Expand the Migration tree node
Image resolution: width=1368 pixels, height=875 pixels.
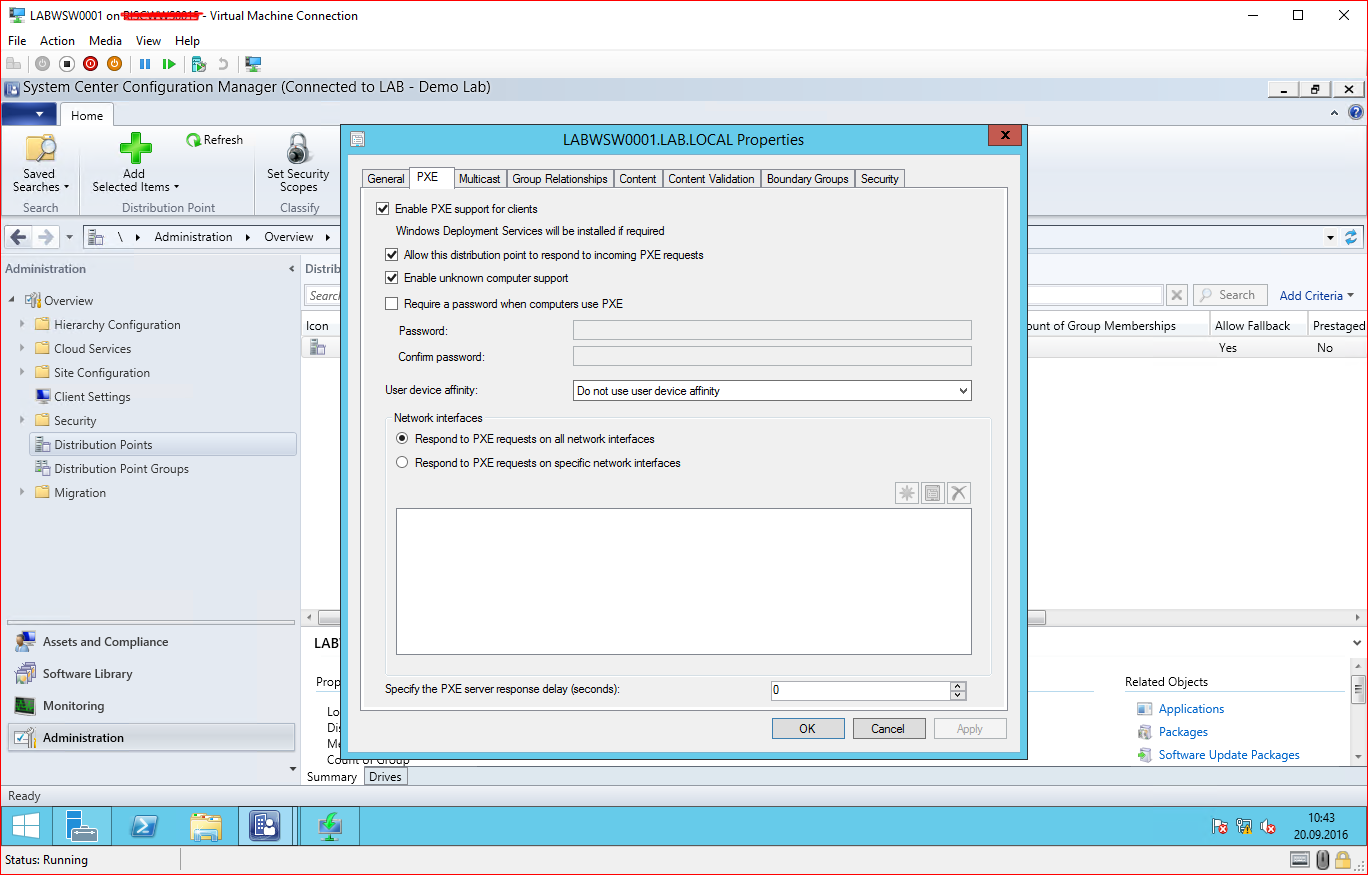pyautogui.click(x=22, y=493)
